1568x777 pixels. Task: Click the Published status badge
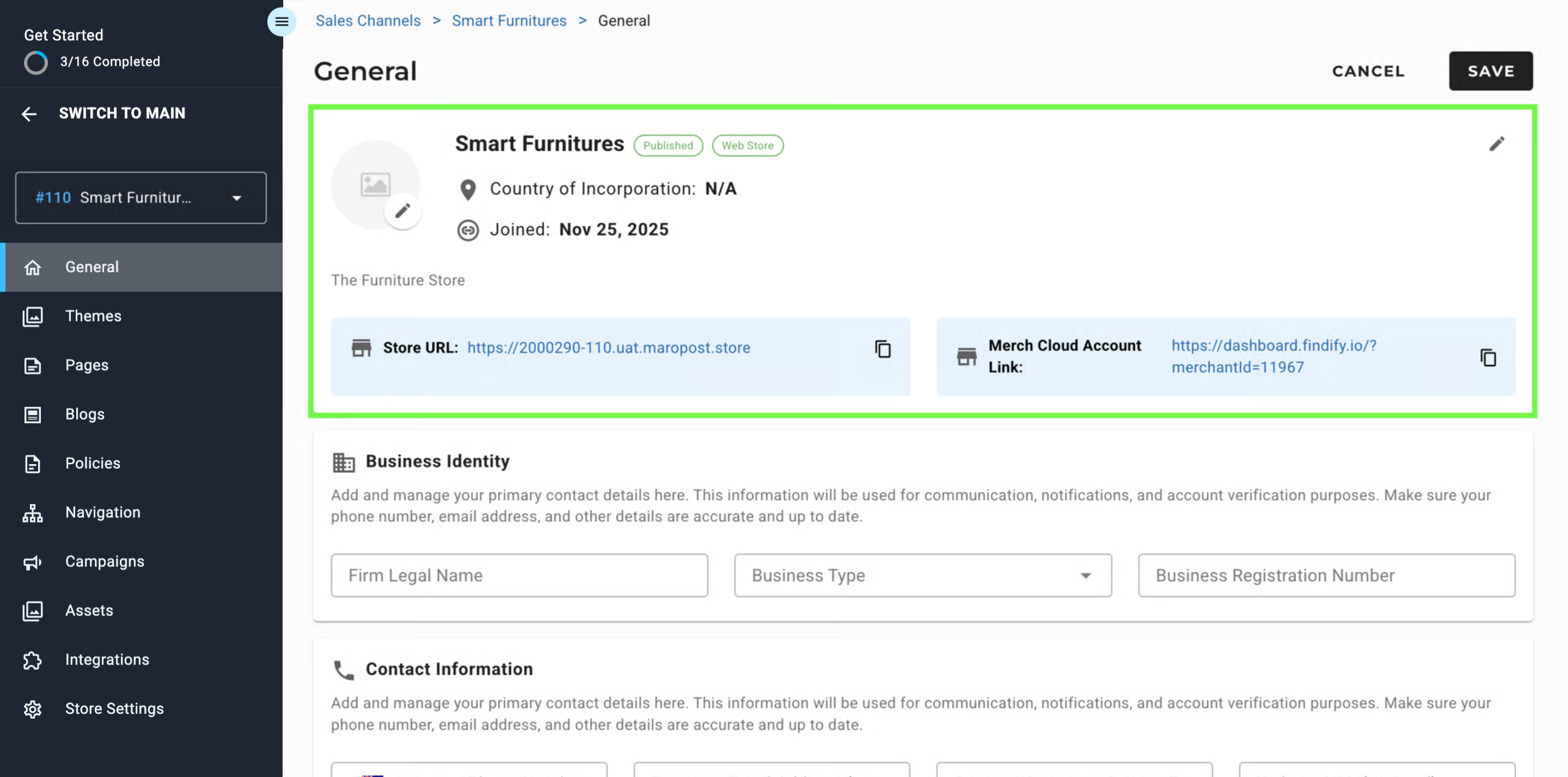tap(667, 145)
